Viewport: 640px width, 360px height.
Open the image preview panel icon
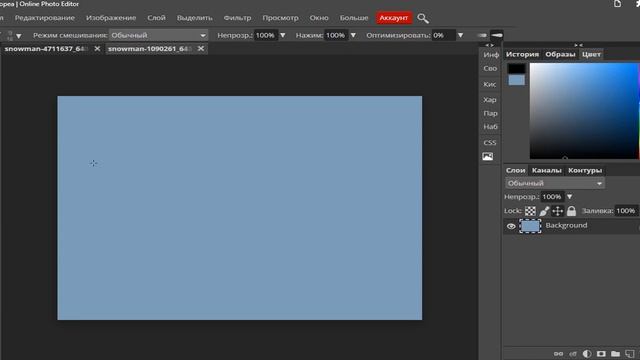(488, 156)
